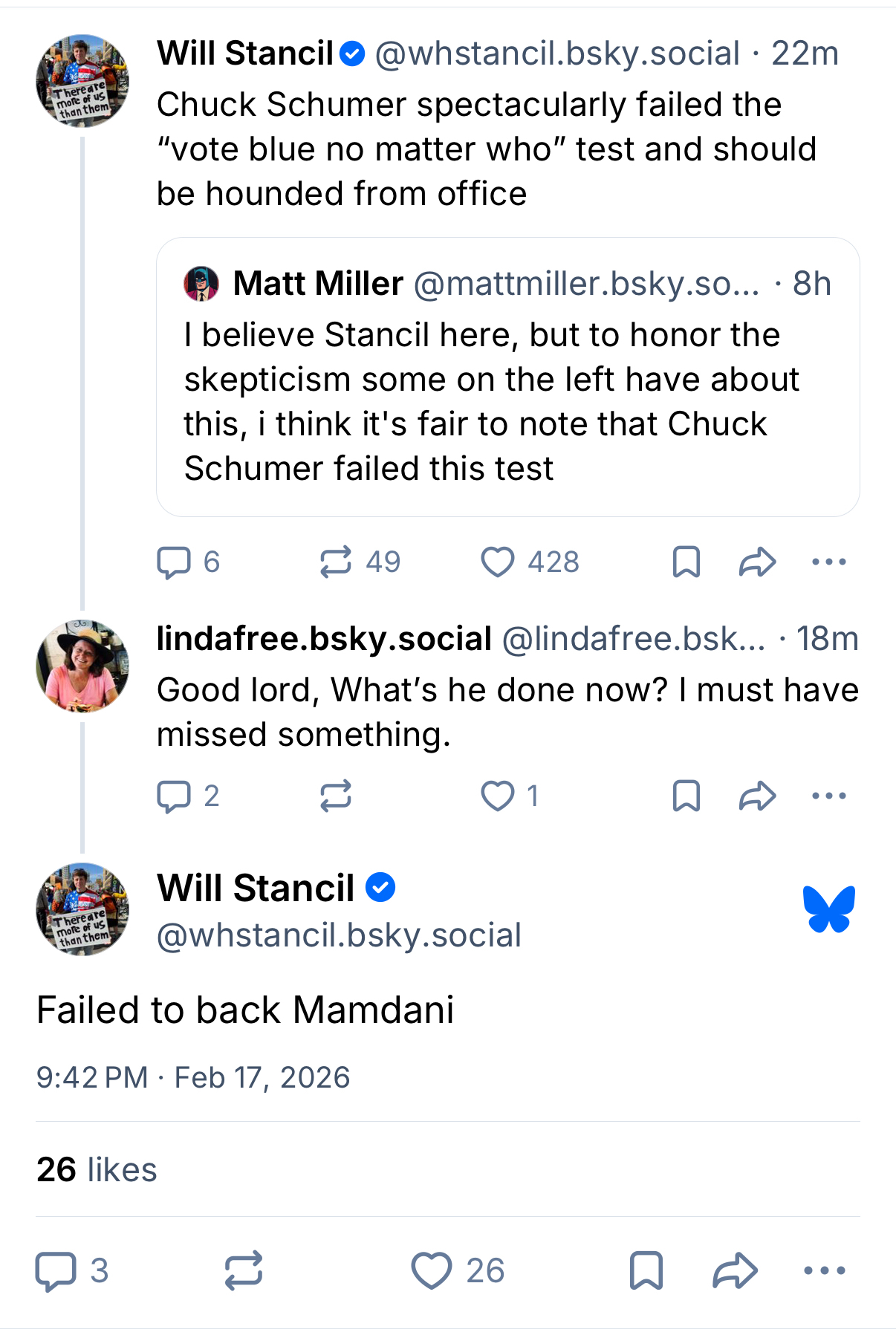Image resolution: width=896 pixels, height=1338 pixels.
Task: Like lindafree's reply post
Action: click(498, 796)
